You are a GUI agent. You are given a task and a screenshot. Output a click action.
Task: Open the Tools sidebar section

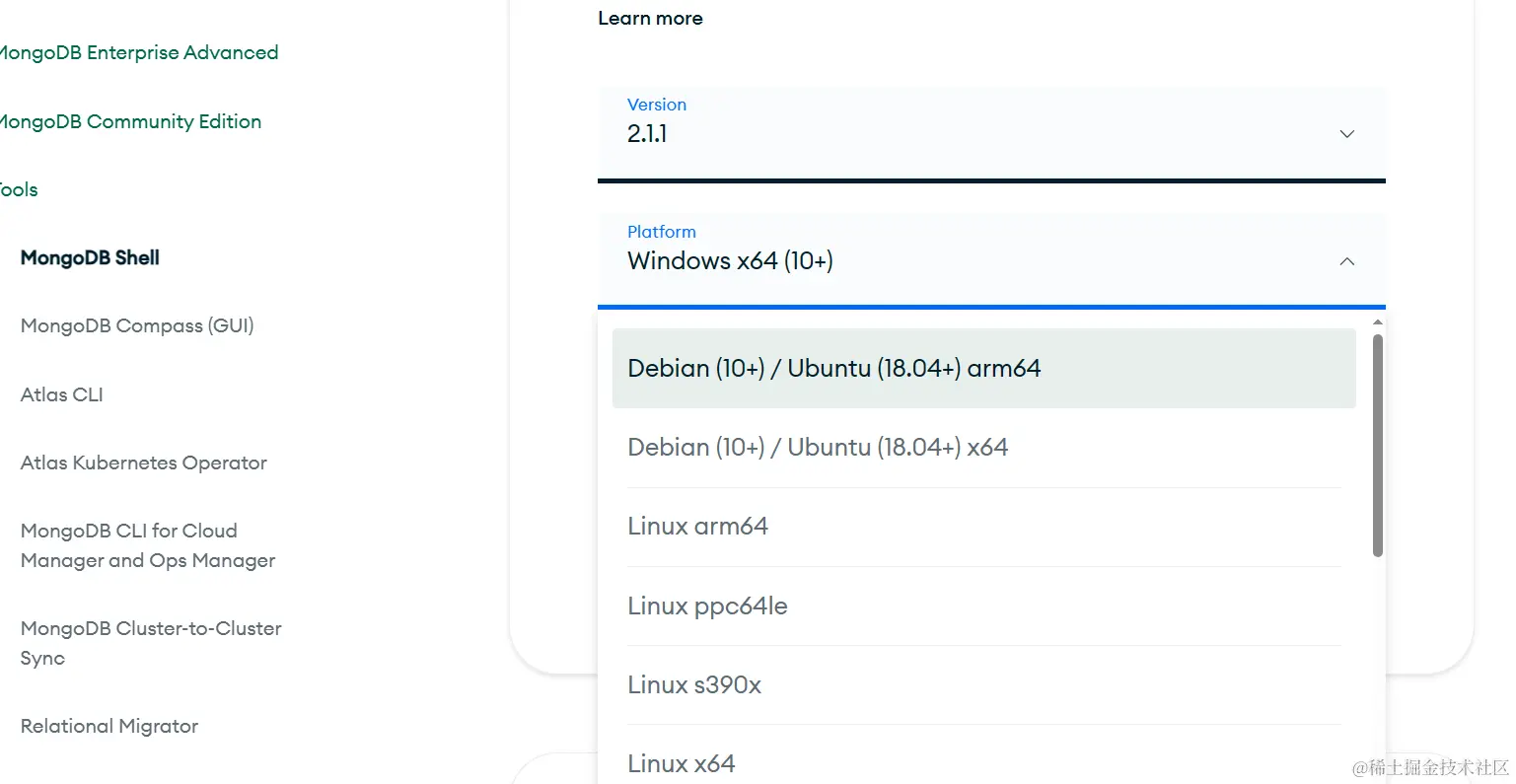19,189
